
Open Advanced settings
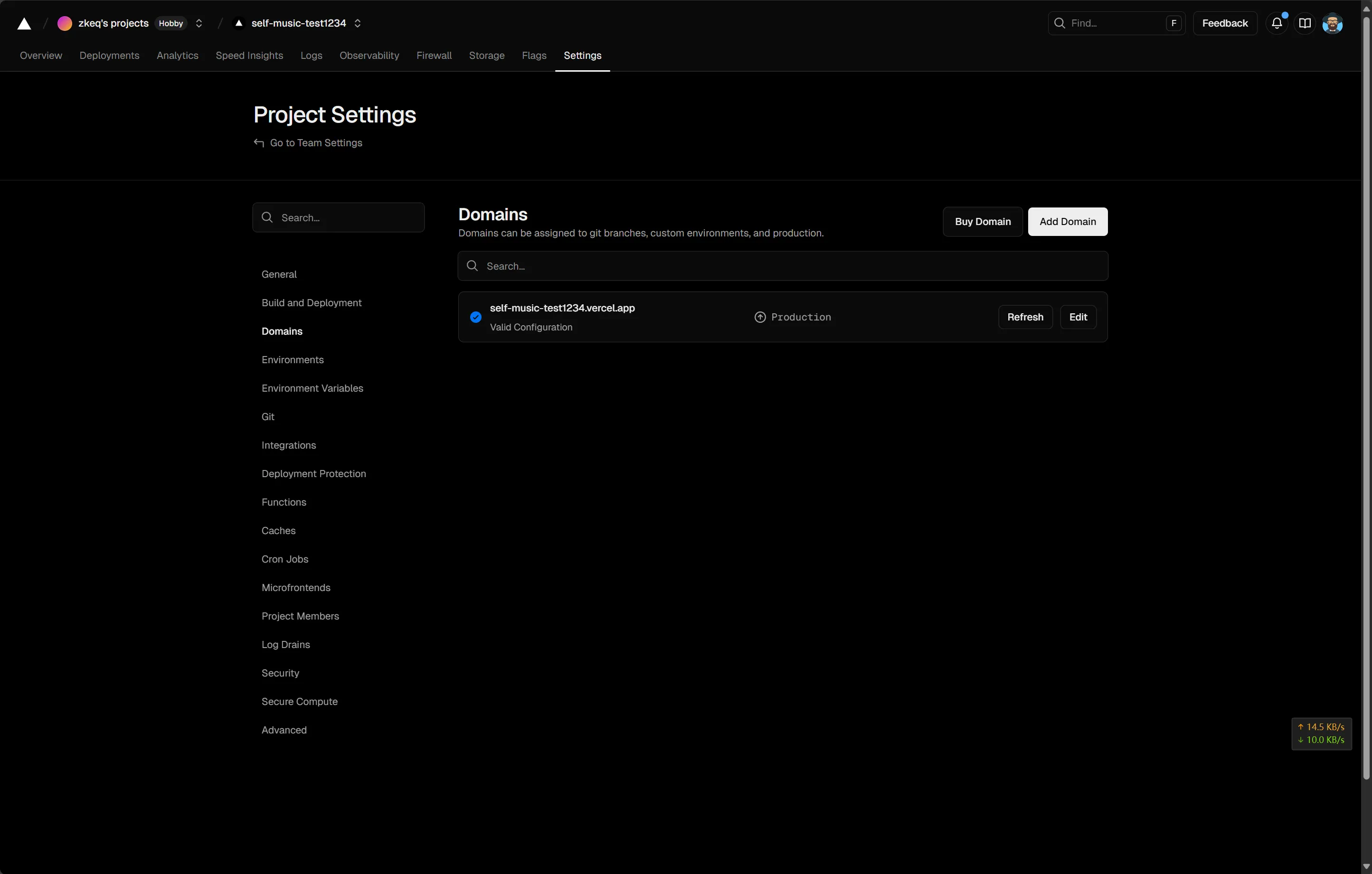[284, 730]
